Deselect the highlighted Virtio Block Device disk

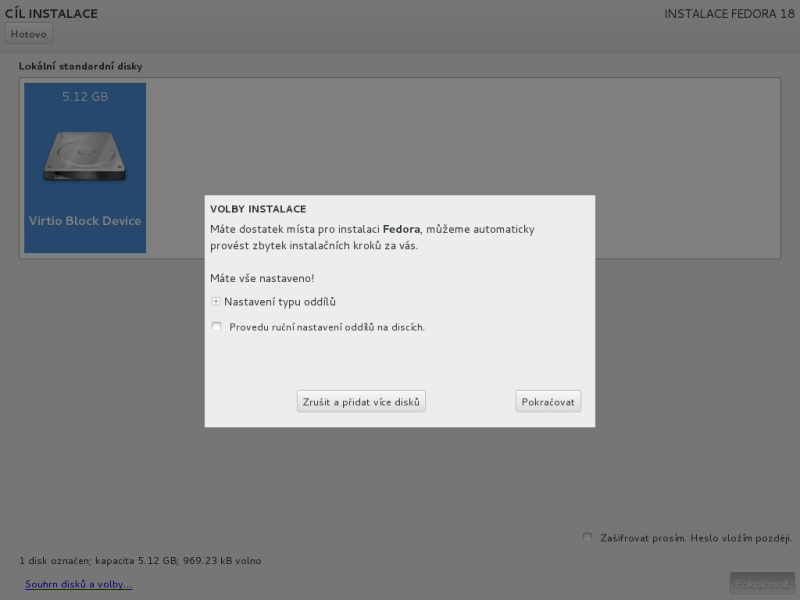click(x=84, y=167)
